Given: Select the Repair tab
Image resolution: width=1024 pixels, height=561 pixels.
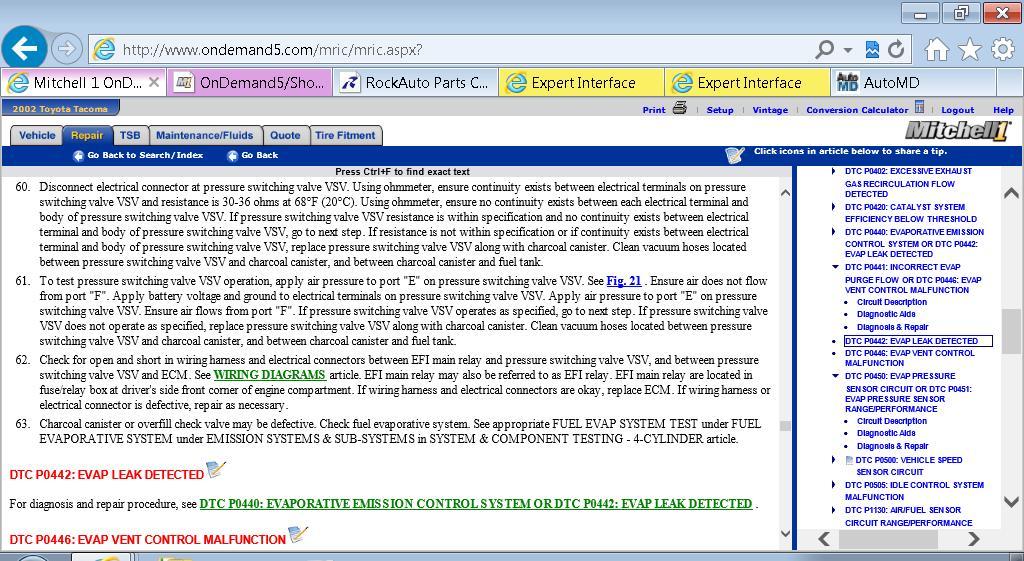Looking at the screenshot, I should [x=87, y=135].
